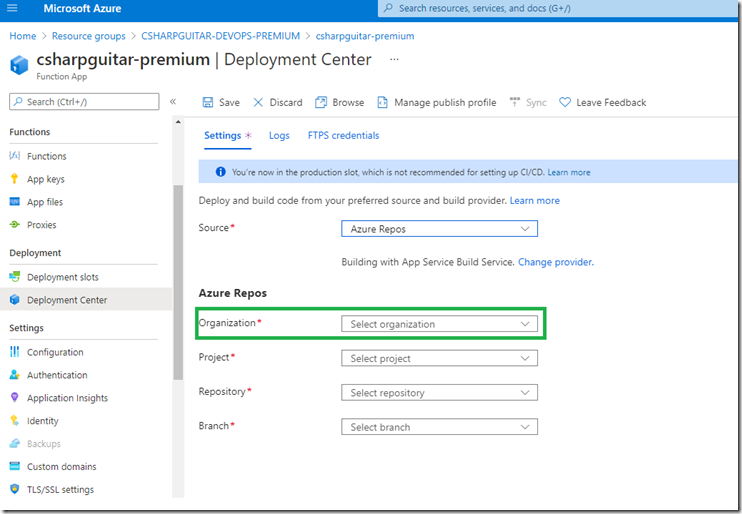Click the Browse icon in toolbar

321,102
